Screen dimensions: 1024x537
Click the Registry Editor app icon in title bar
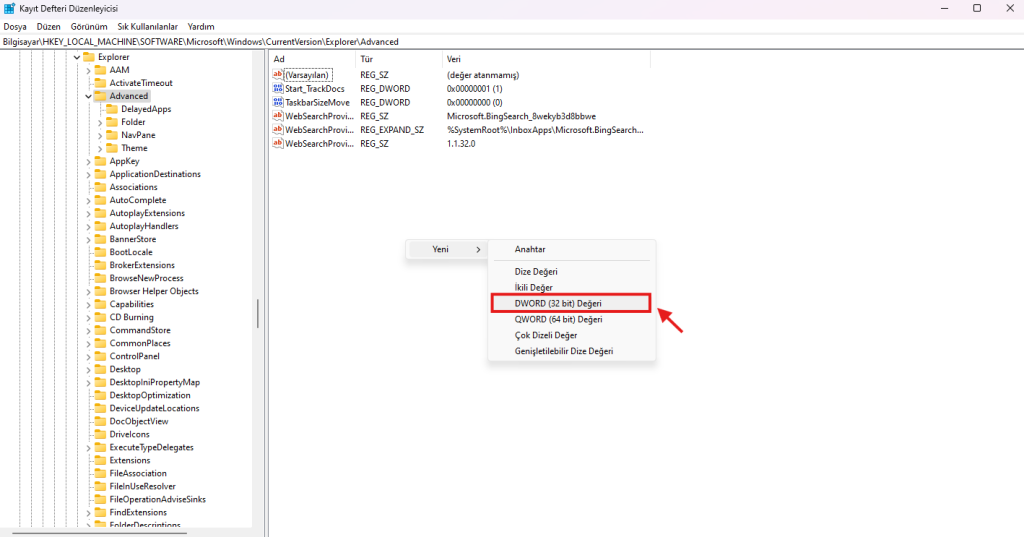pyautogui.click(x=9, y=8)
